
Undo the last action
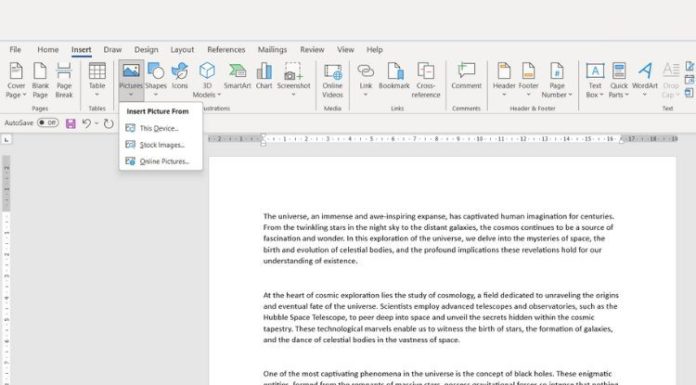click(87, 123)
